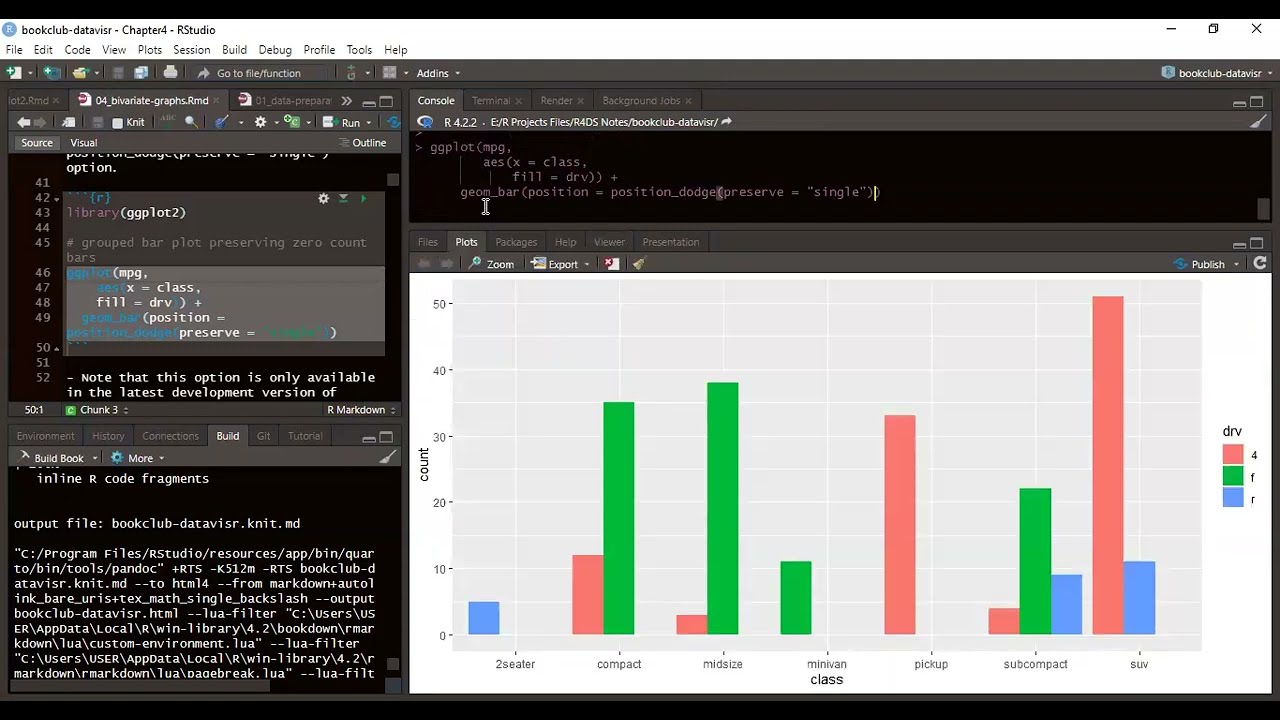
Task: Clear all plots broom icon
Action: pos(639,264)
